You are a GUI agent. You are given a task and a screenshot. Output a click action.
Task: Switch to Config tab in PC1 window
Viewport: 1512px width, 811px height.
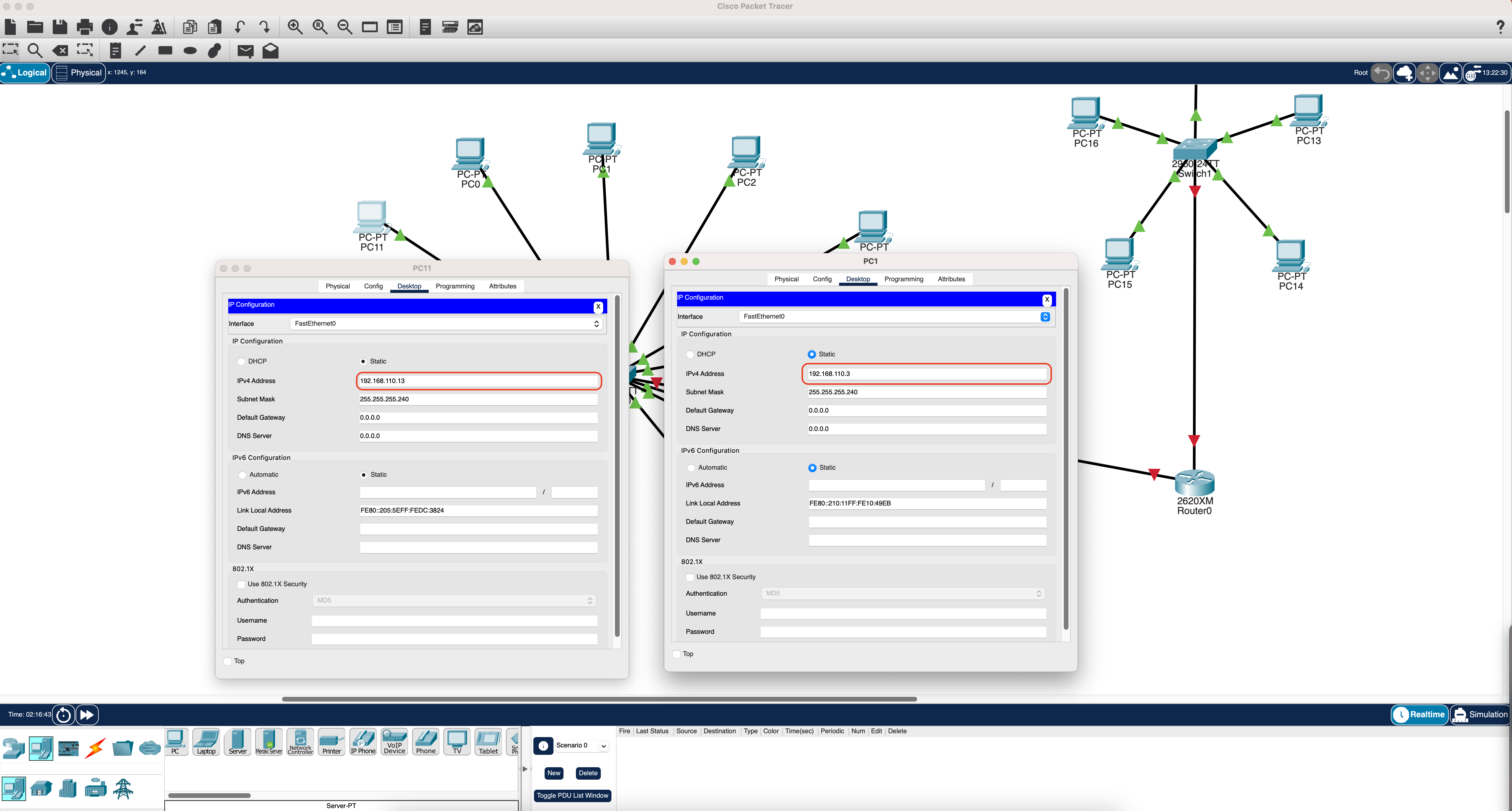click(x=822, y=279)
